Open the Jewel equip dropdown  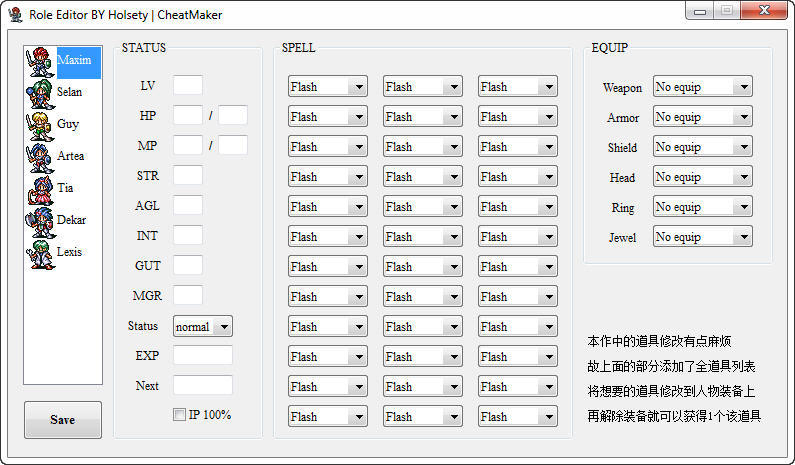[702, 237]
